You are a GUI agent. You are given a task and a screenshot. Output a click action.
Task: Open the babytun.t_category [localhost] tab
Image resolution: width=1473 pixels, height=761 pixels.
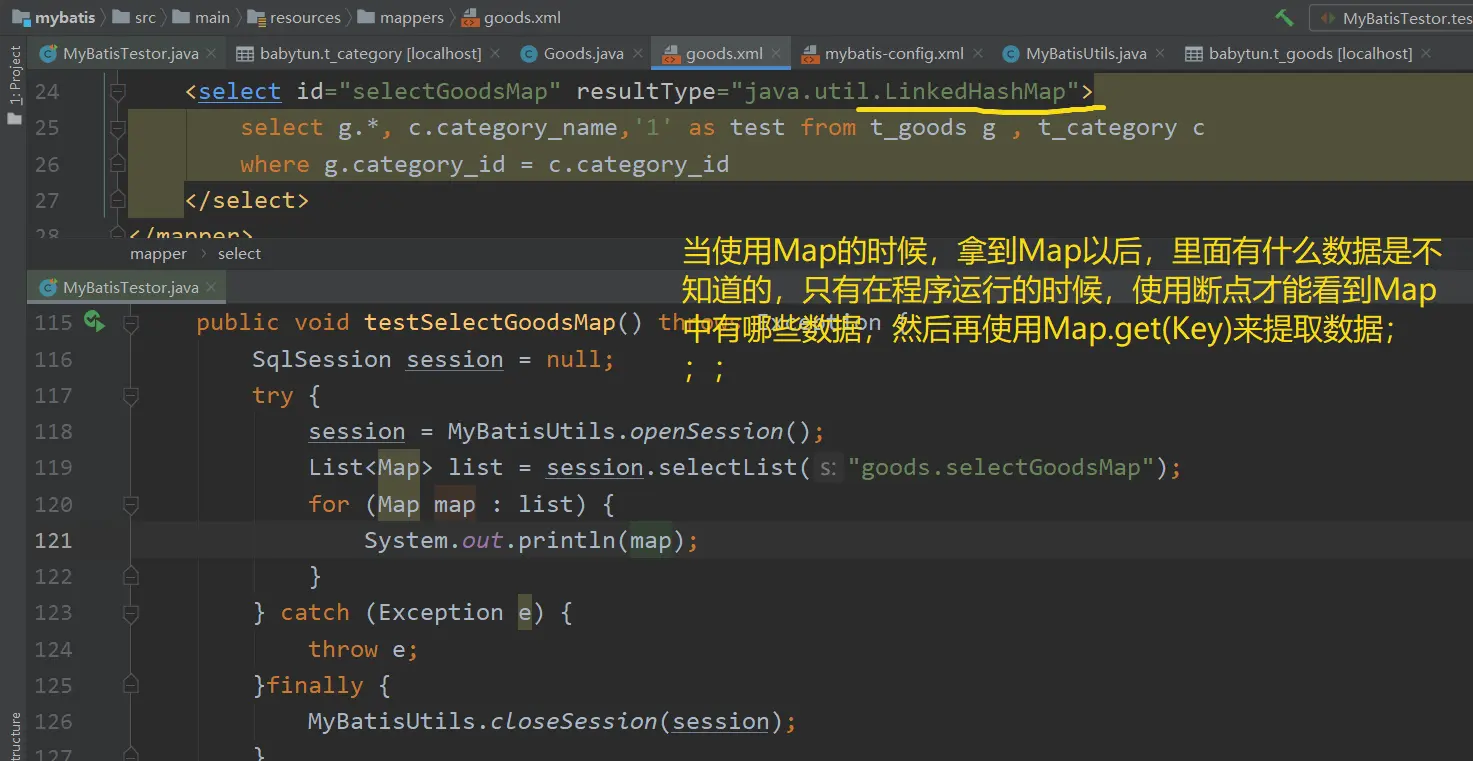(370, 53)
